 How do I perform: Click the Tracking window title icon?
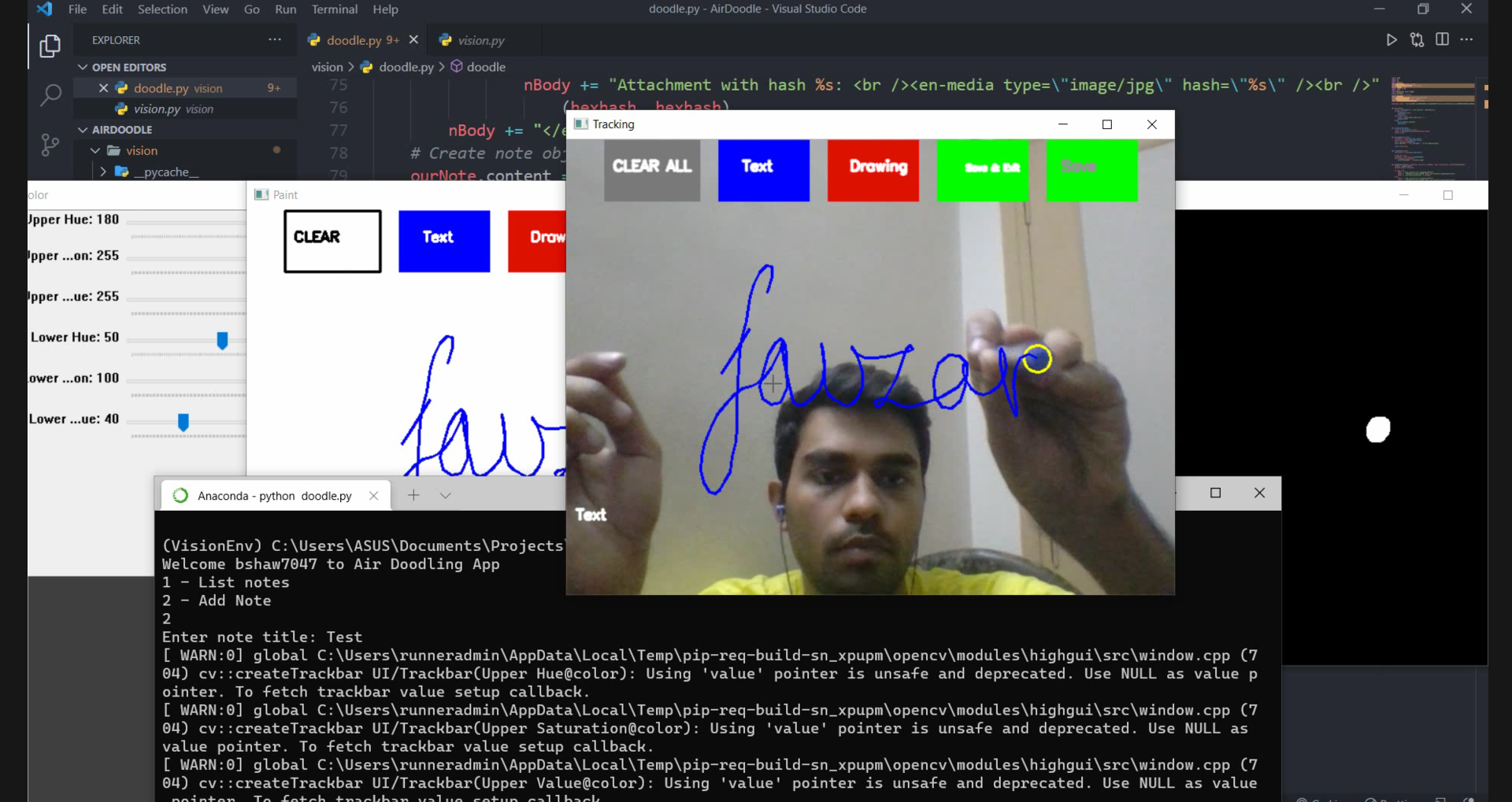point(581,124)
